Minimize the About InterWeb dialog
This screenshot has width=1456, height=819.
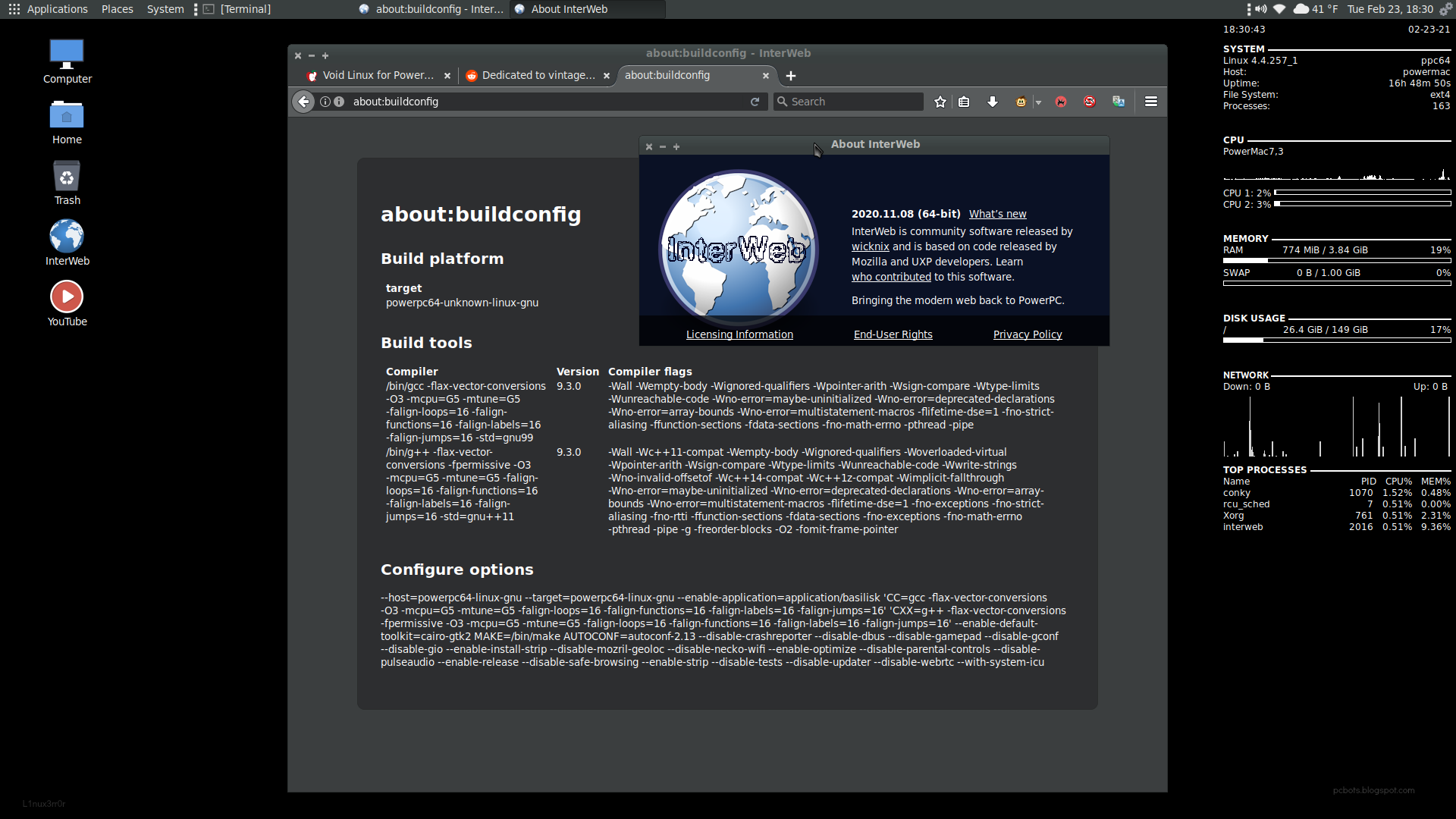663,146
